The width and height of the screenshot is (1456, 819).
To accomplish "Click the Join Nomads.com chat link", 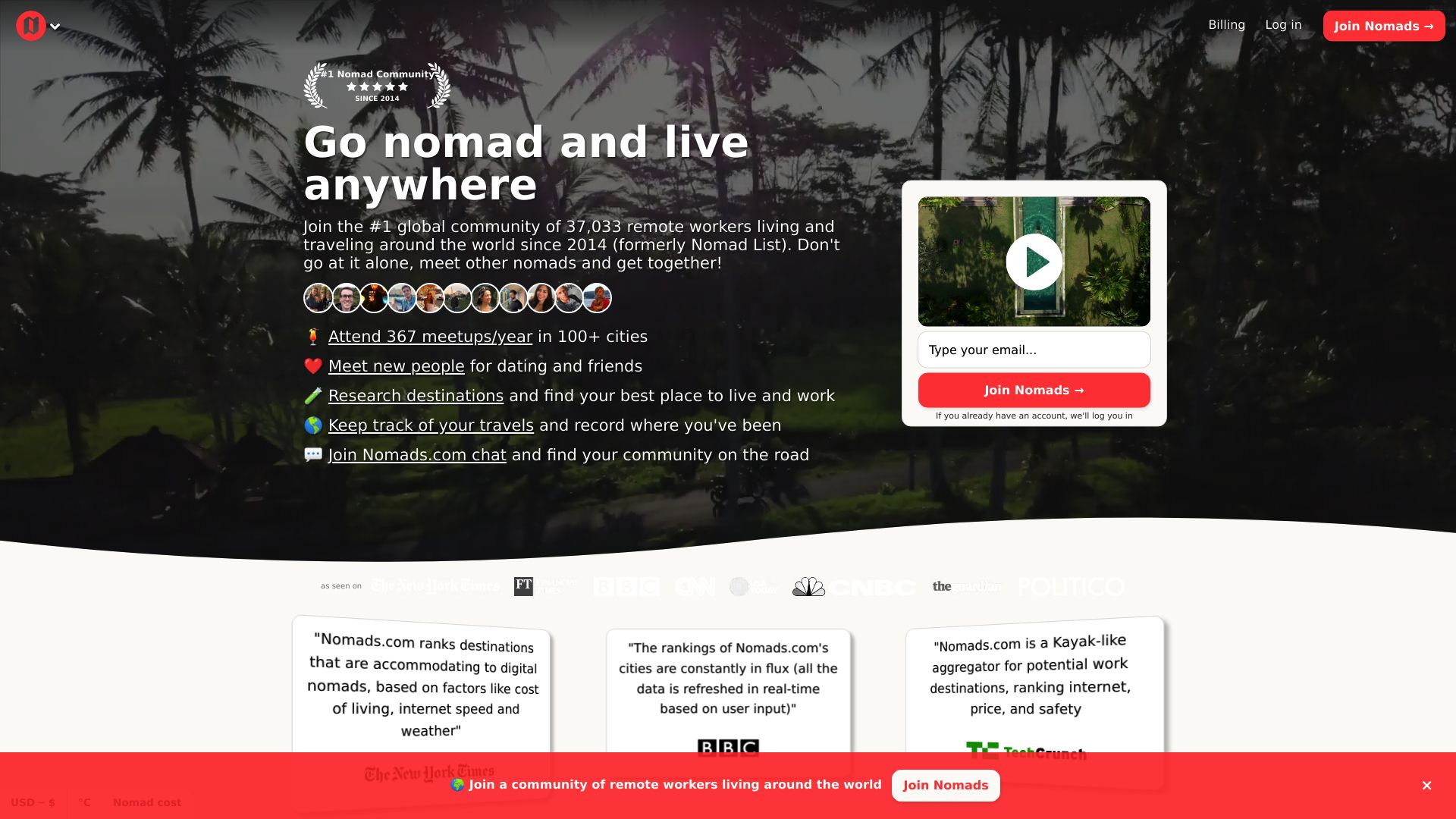I will (x=418, y=455).
